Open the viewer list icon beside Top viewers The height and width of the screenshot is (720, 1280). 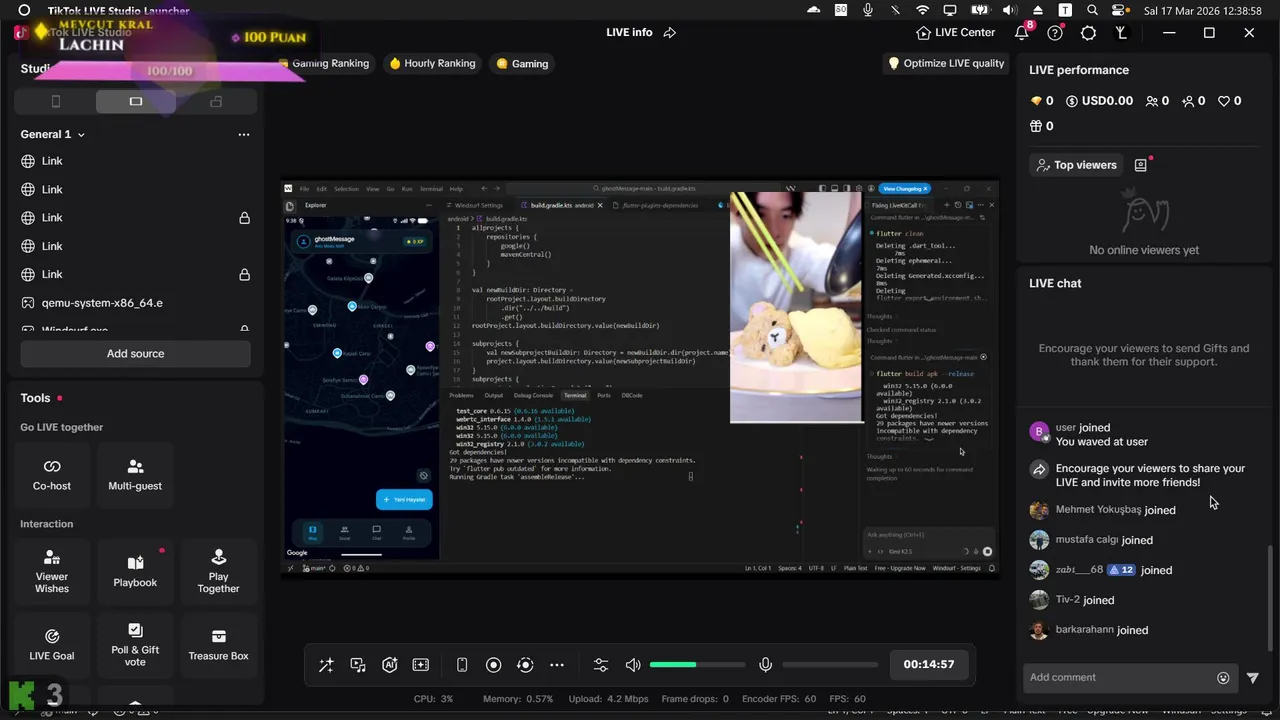1141,165
